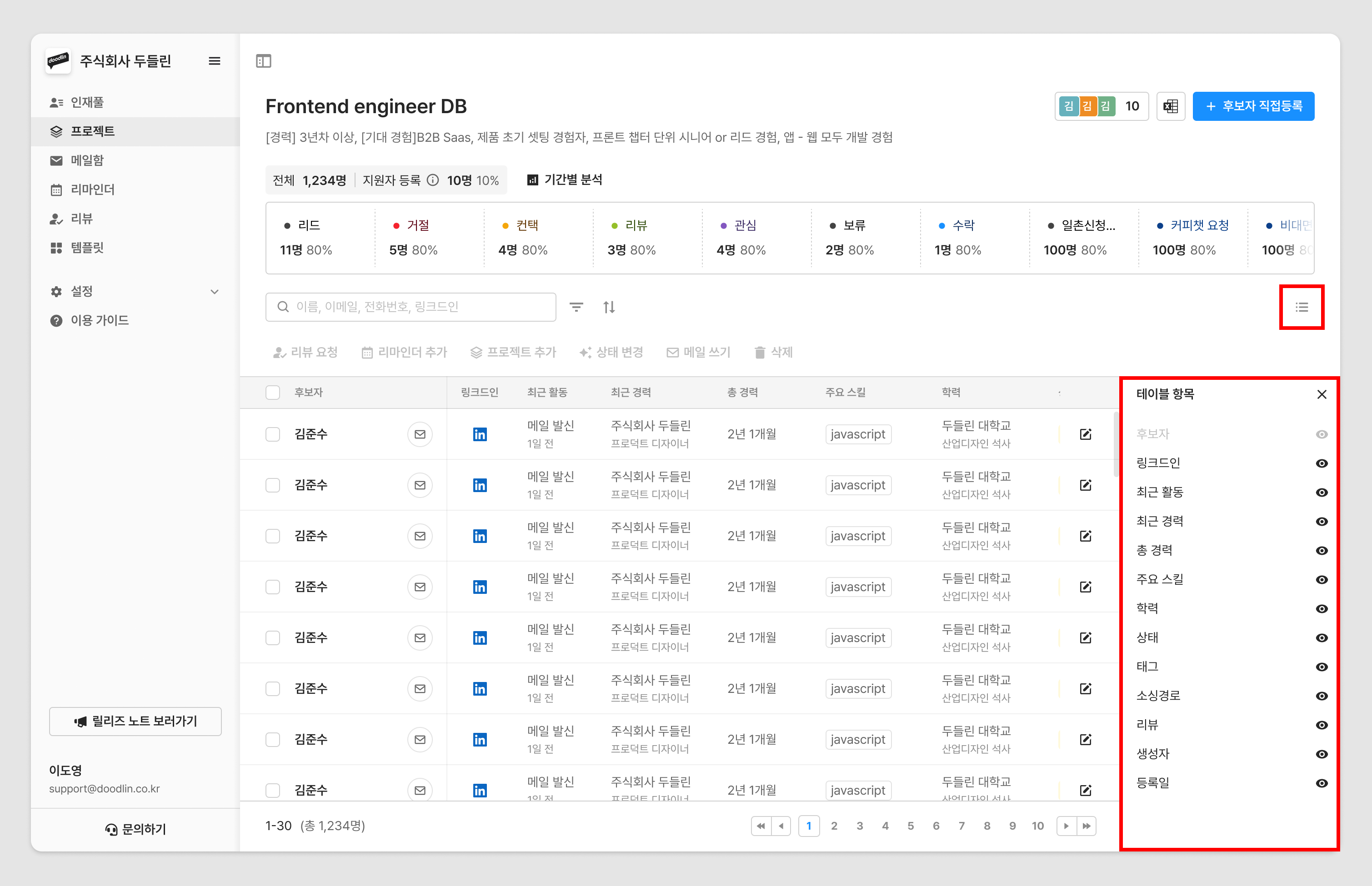This screenshot has width=1372, height=886.
Task: Click the Excel export icon
Action: coord(1170,106)
